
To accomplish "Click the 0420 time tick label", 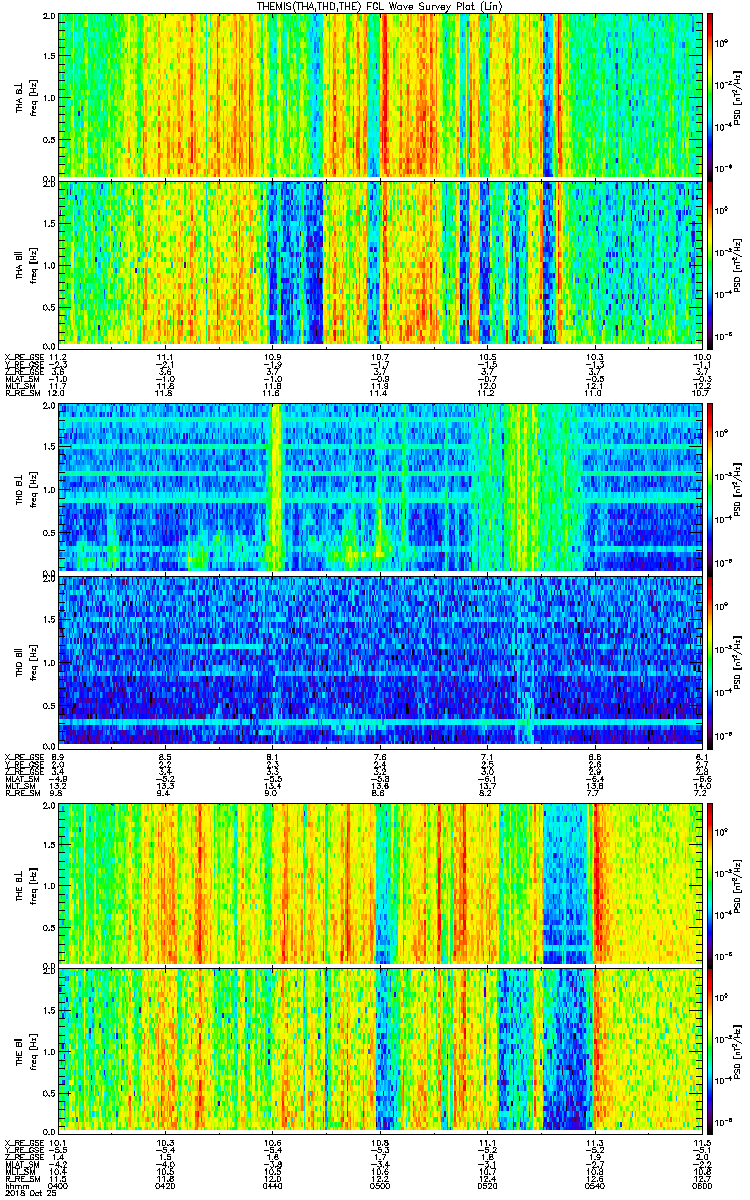I will click(165, 1184).
